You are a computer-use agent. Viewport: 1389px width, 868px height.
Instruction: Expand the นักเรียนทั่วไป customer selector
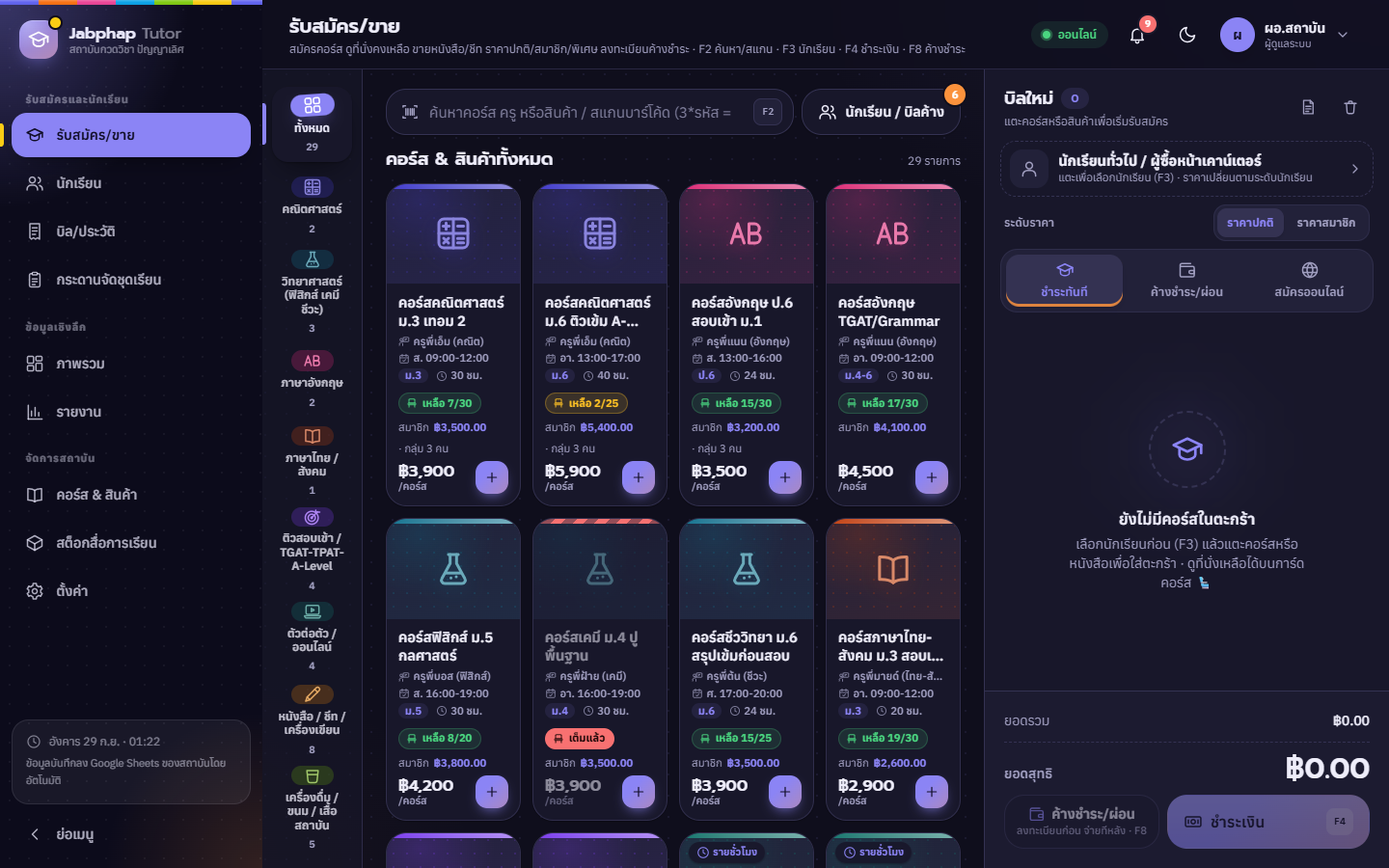1186,169
